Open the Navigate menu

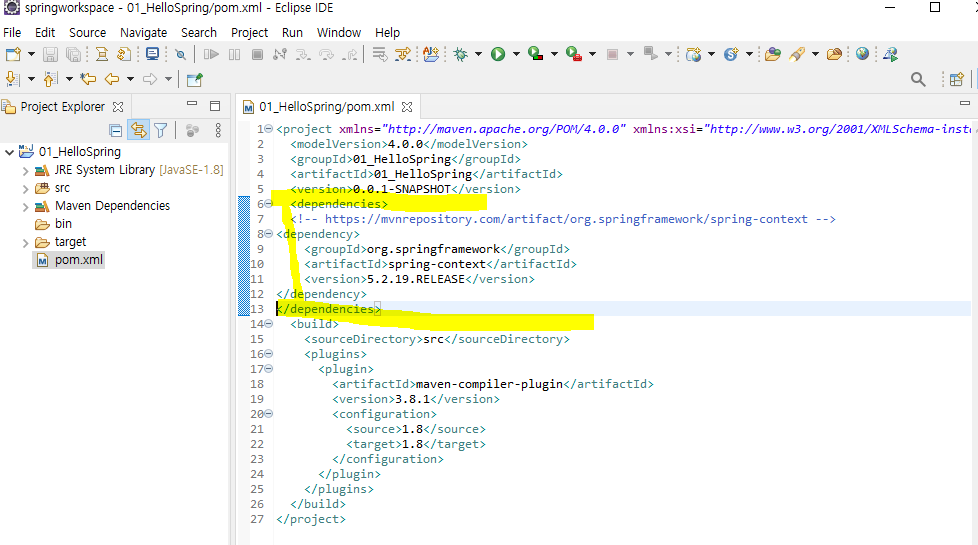[143, 32]
